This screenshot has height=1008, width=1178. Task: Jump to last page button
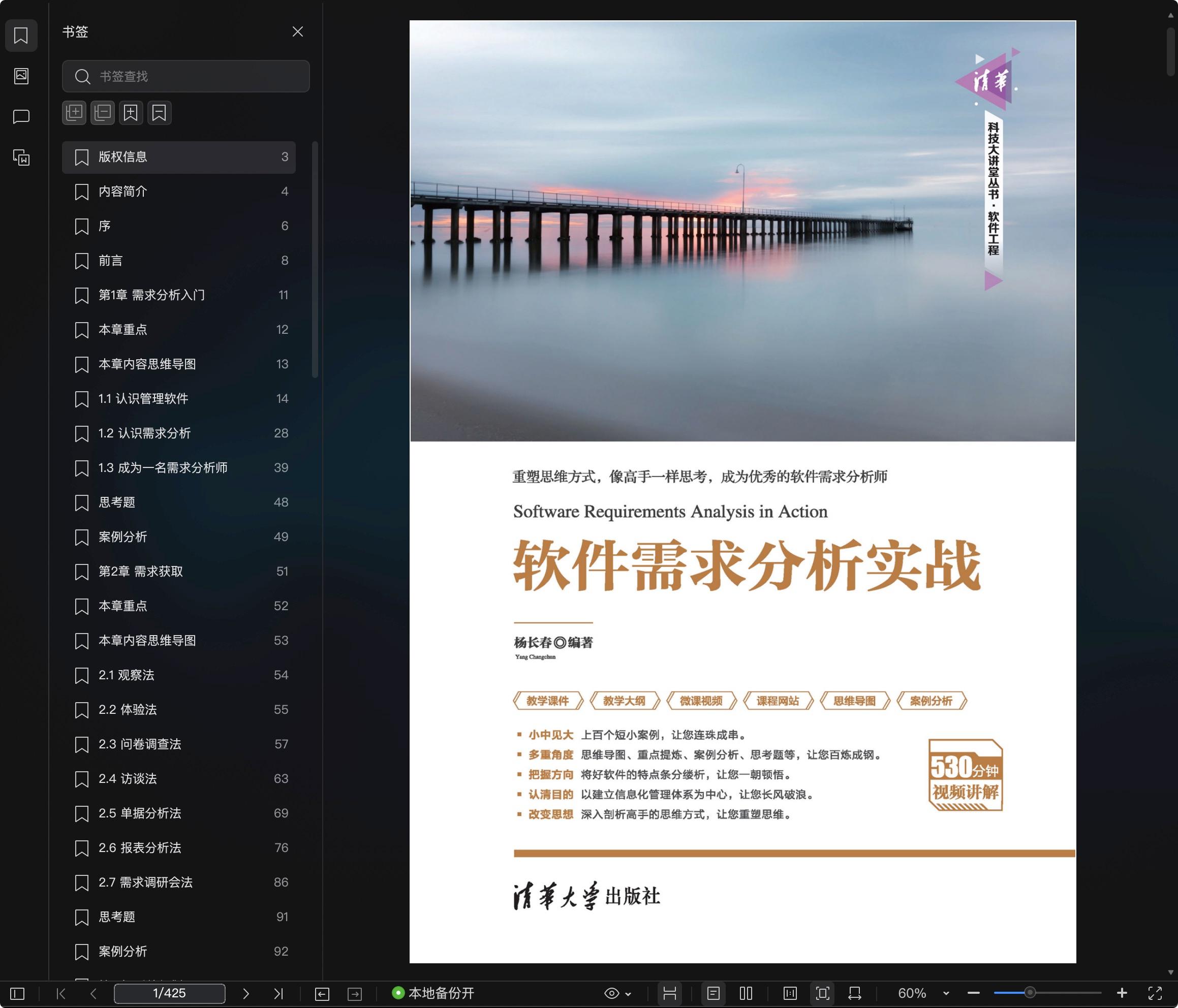click(x=278, y=993)
